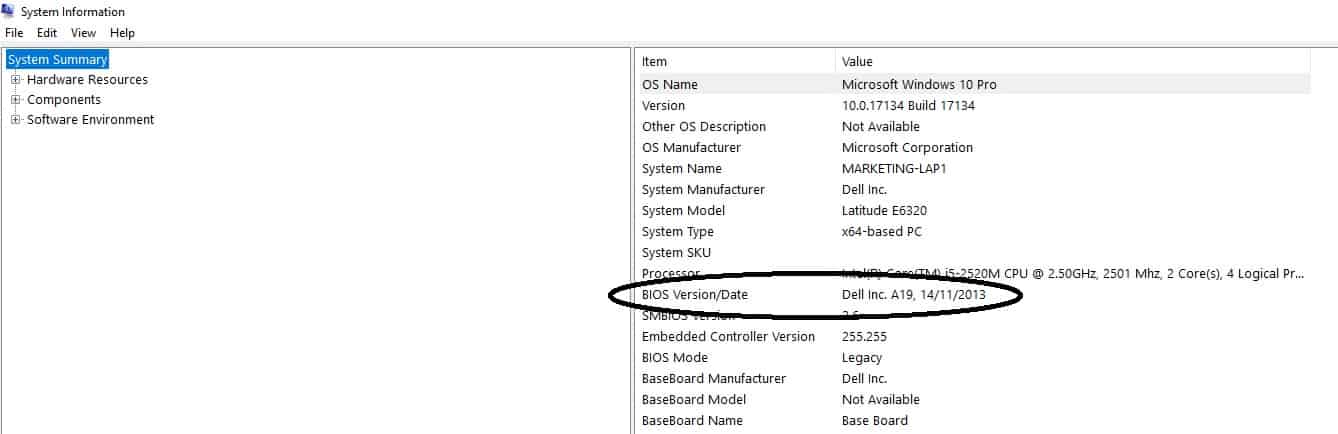
Task: Click the BIOS Mode label
Action: click(674, 358)
